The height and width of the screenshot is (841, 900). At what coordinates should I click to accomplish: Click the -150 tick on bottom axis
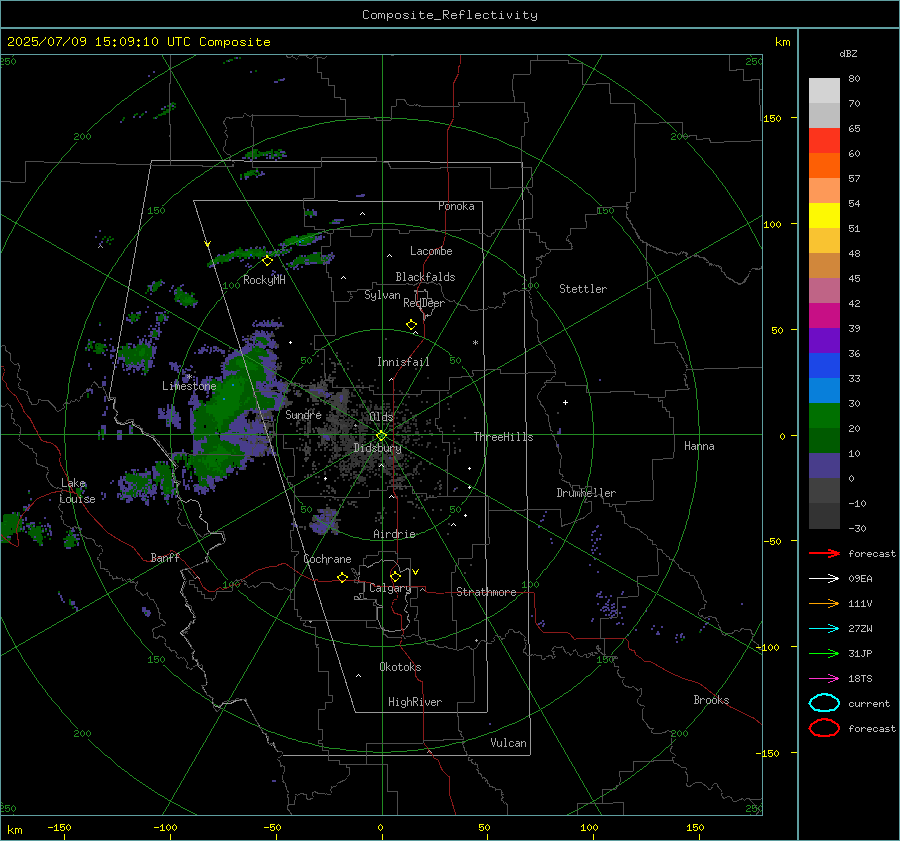(59, 827)
